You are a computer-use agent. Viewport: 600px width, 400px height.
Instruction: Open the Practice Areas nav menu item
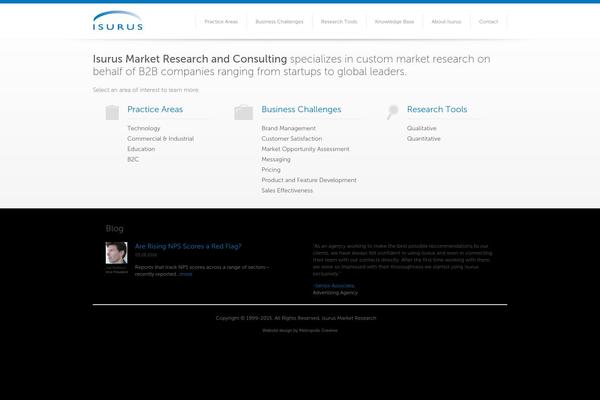click(x=221, y=22)
